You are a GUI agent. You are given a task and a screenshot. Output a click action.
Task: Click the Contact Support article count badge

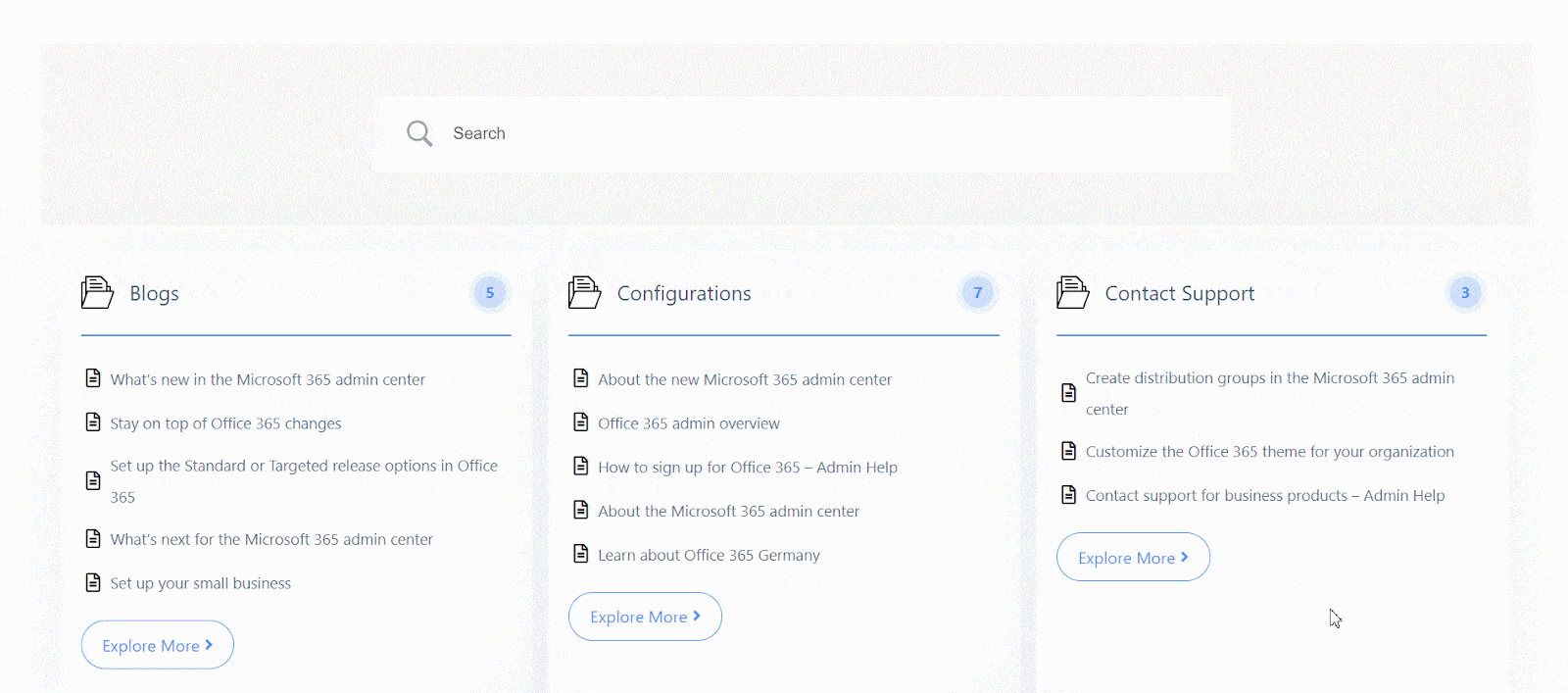[1465, 292]
